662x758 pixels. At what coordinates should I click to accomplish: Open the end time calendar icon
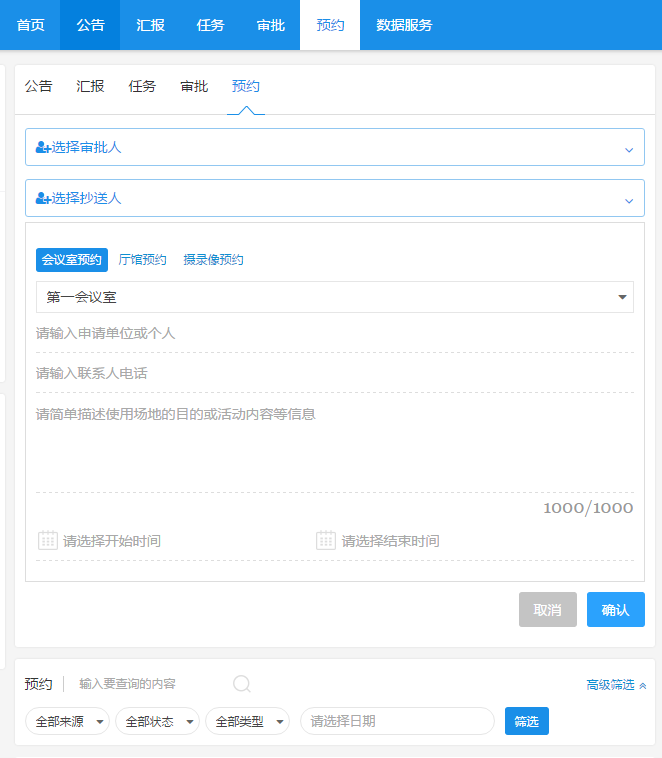point(326,540)
